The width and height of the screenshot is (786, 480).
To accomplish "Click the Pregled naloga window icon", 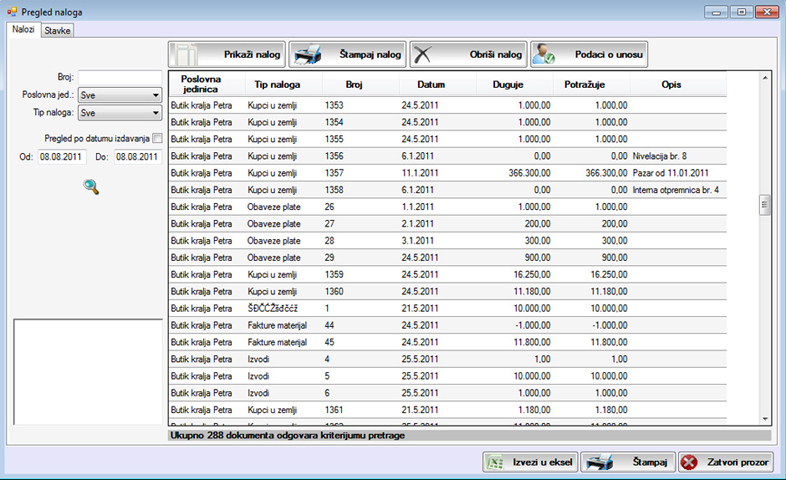I will tap(12, 11).
